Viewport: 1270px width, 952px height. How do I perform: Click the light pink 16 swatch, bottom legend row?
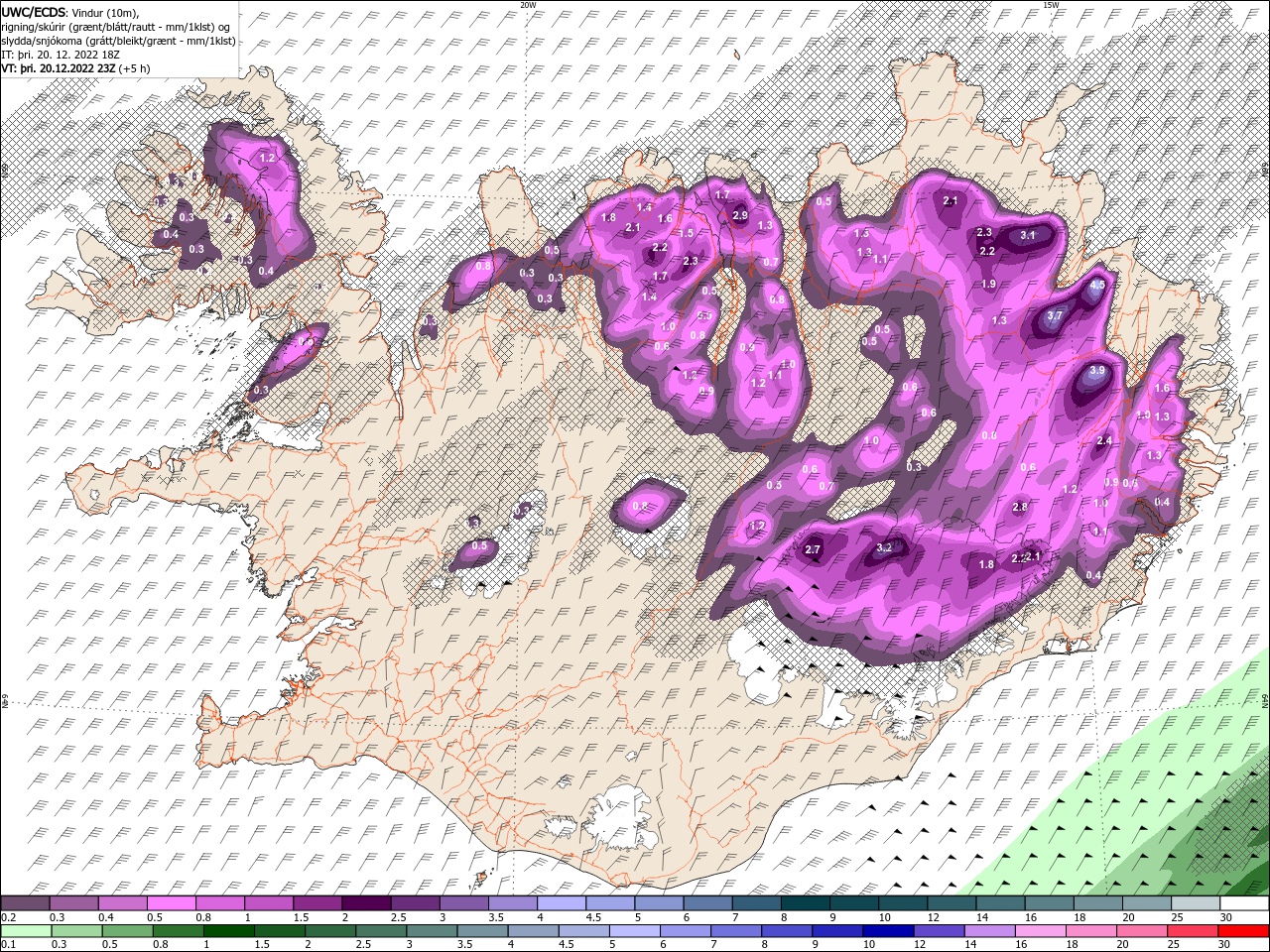tap(1040, 931)
